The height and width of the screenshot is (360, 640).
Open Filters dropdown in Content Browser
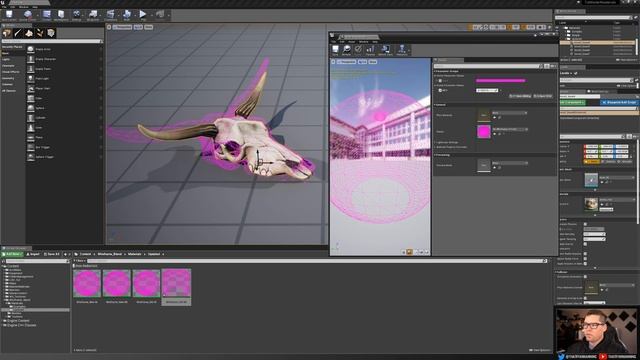click(x=80, y=260)
